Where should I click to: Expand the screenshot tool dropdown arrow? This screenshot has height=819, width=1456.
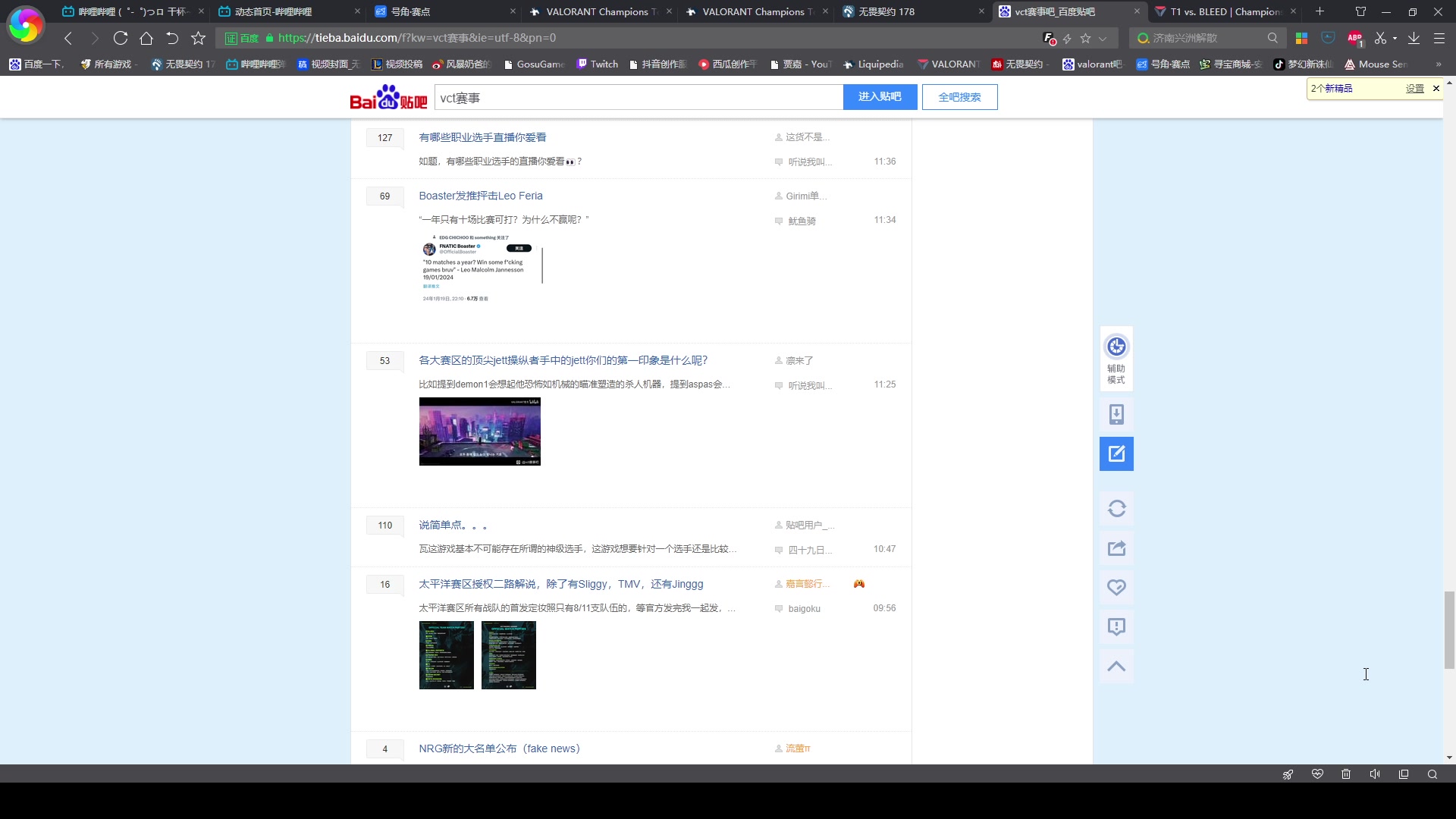(x=1395, y=38)
